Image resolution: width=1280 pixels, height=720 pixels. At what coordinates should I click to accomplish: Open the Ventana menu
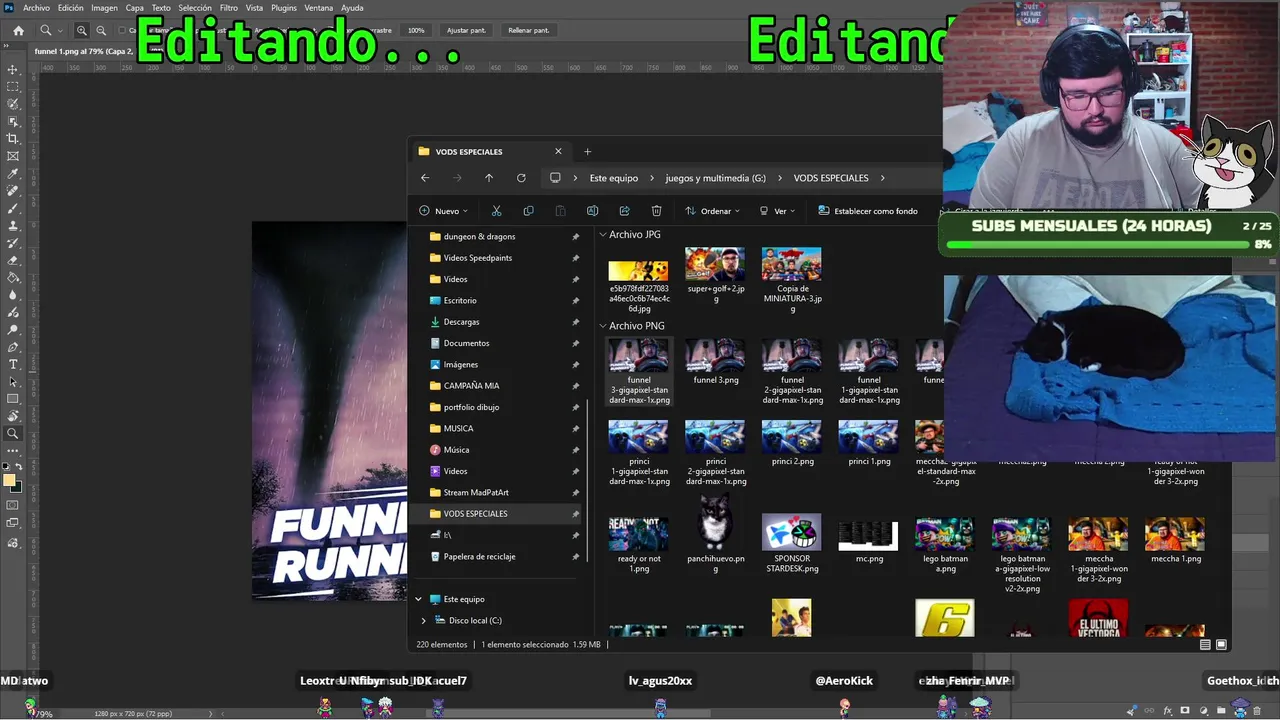click(318, 8)
